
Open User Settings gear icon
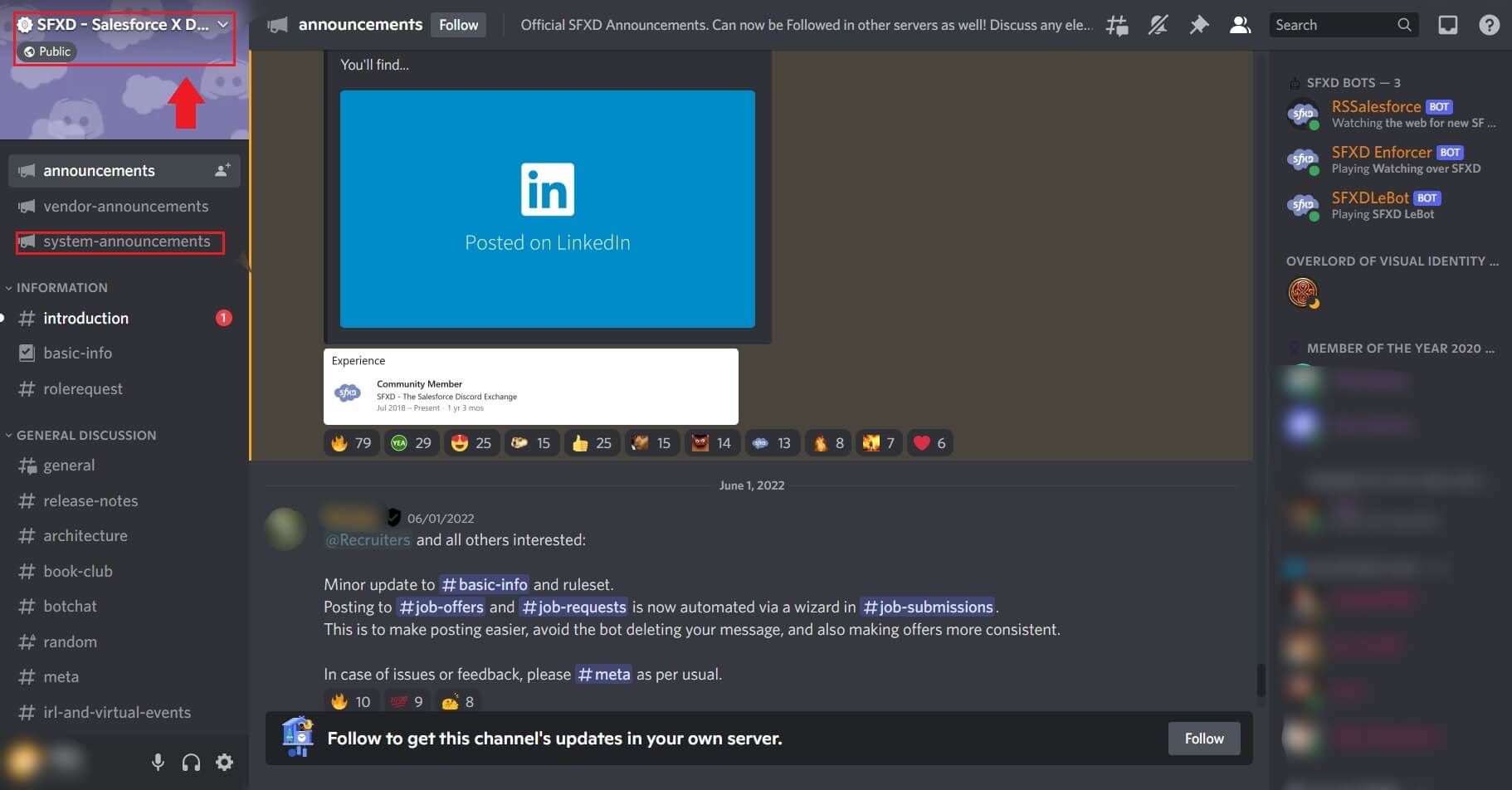[224, 762]
